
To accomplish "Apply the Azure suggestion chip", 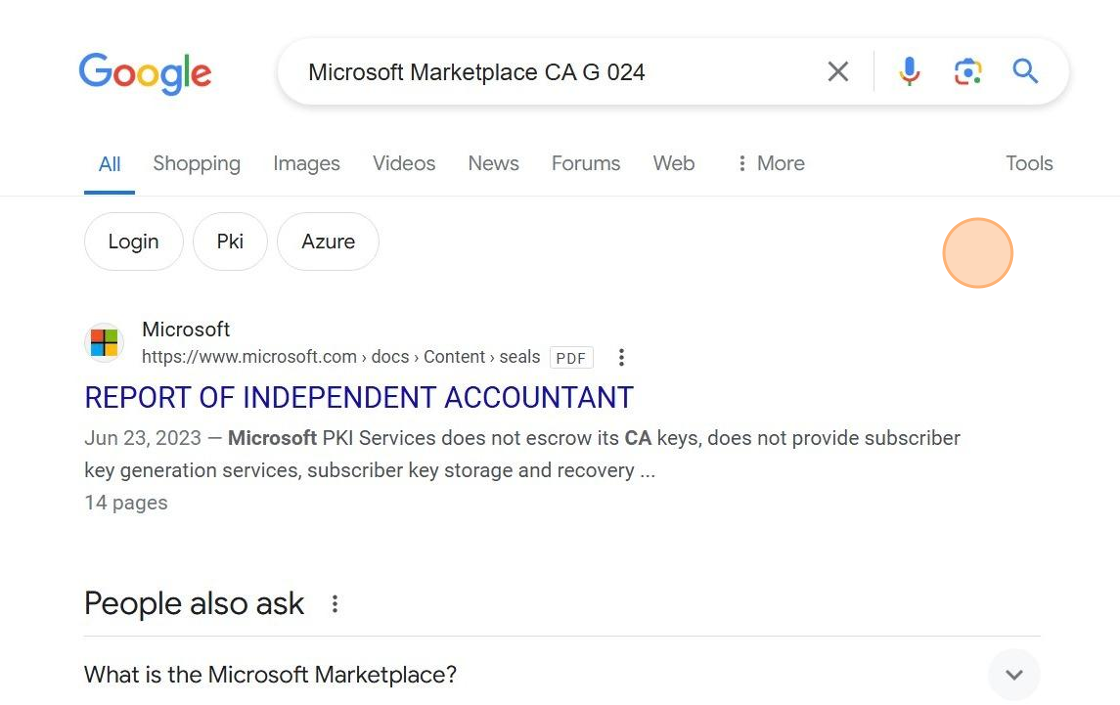I will 328,242.
